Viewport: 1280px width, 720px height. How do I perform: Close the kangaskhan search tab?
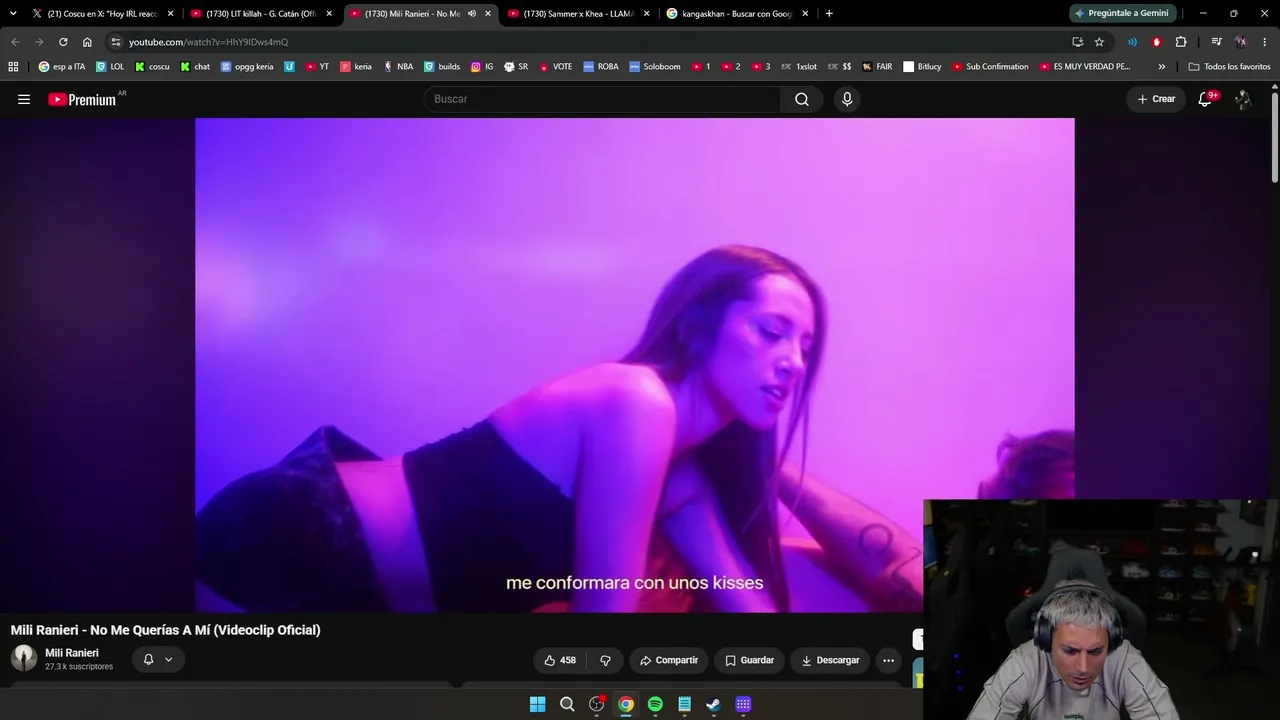805,14
